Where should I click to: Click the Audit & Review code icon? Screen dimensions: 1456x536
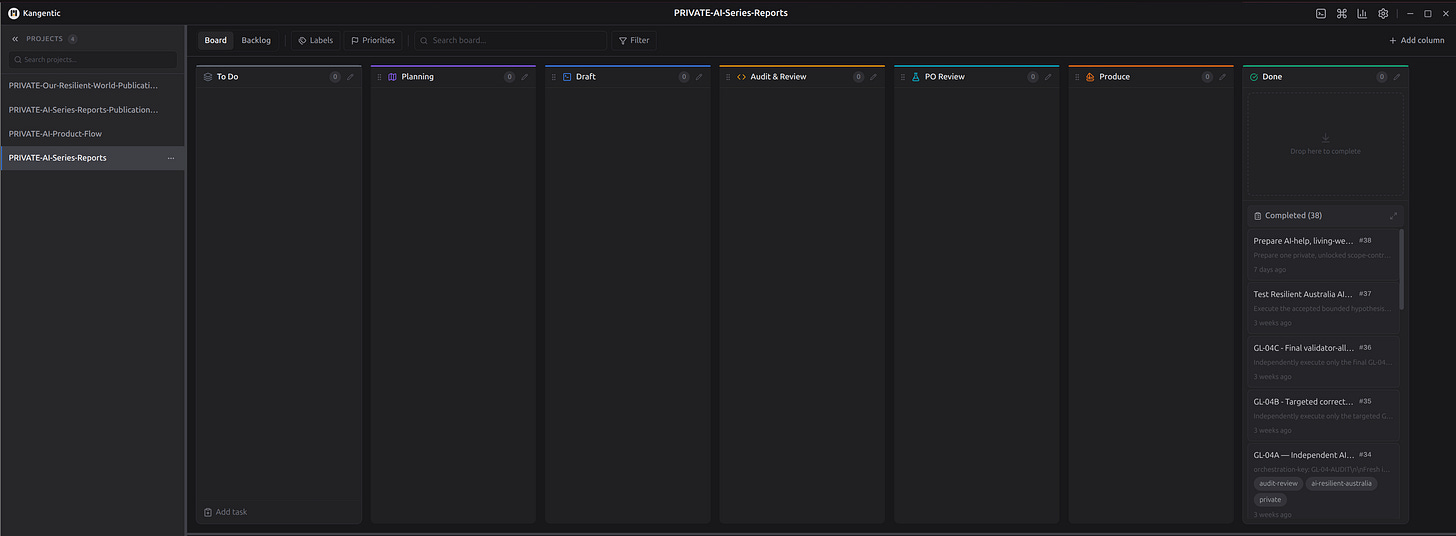741,77
